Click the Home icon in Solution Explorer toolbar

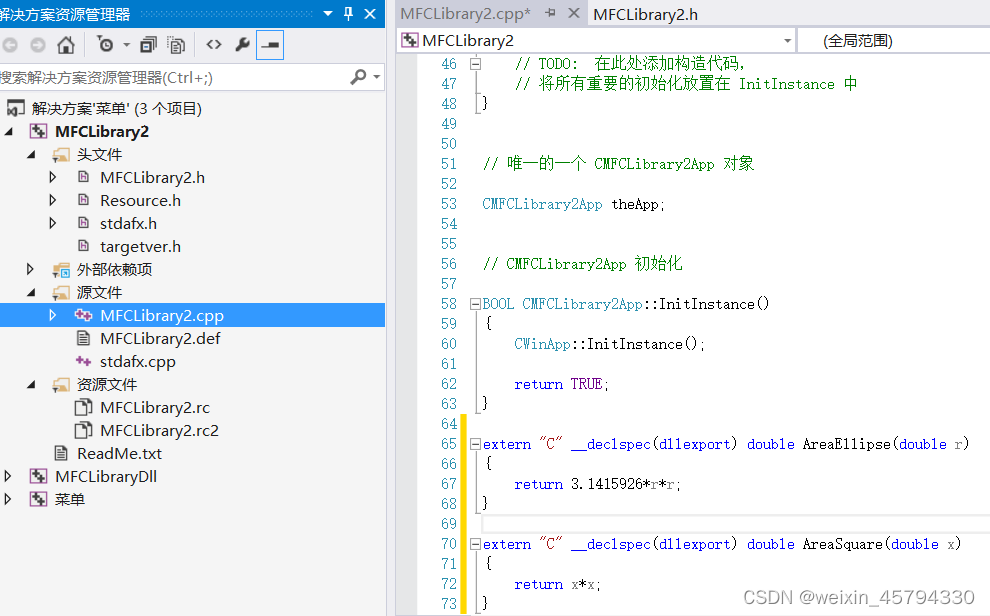(x=65, y=45)
